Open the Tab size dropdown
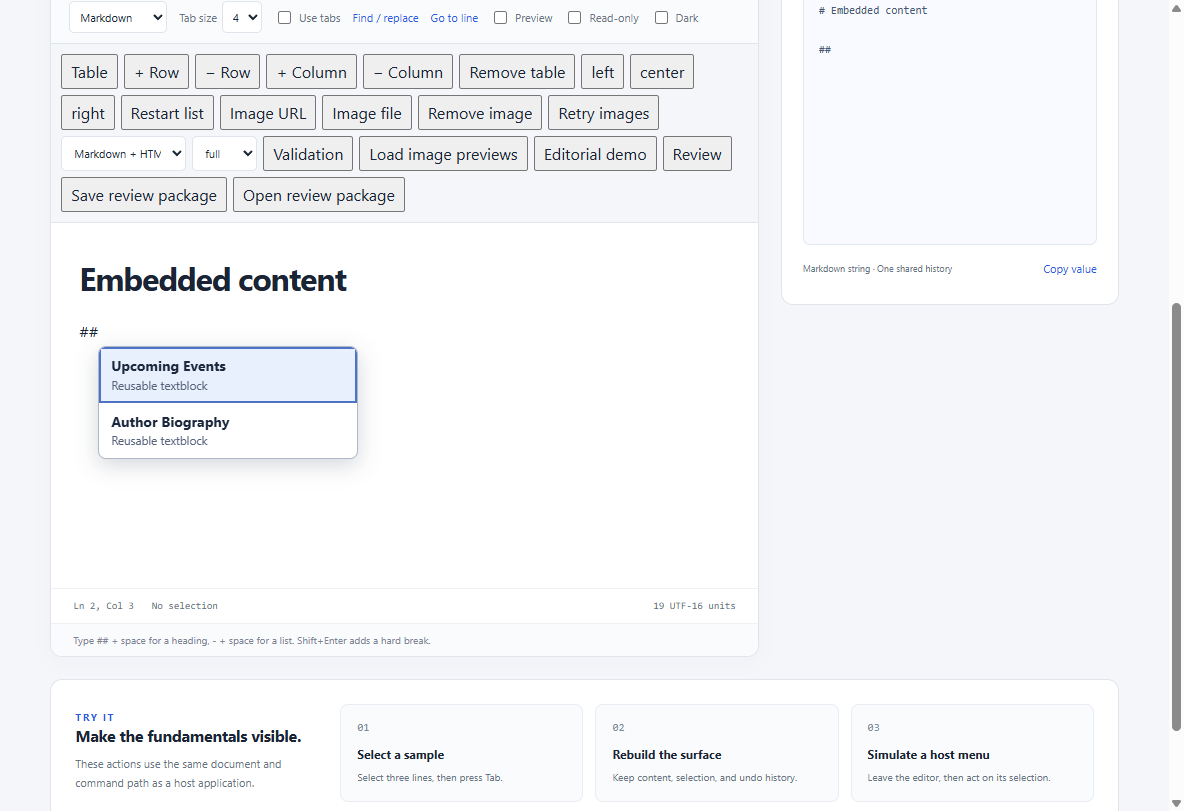The image size is (1184, 811). pos(242,17)
